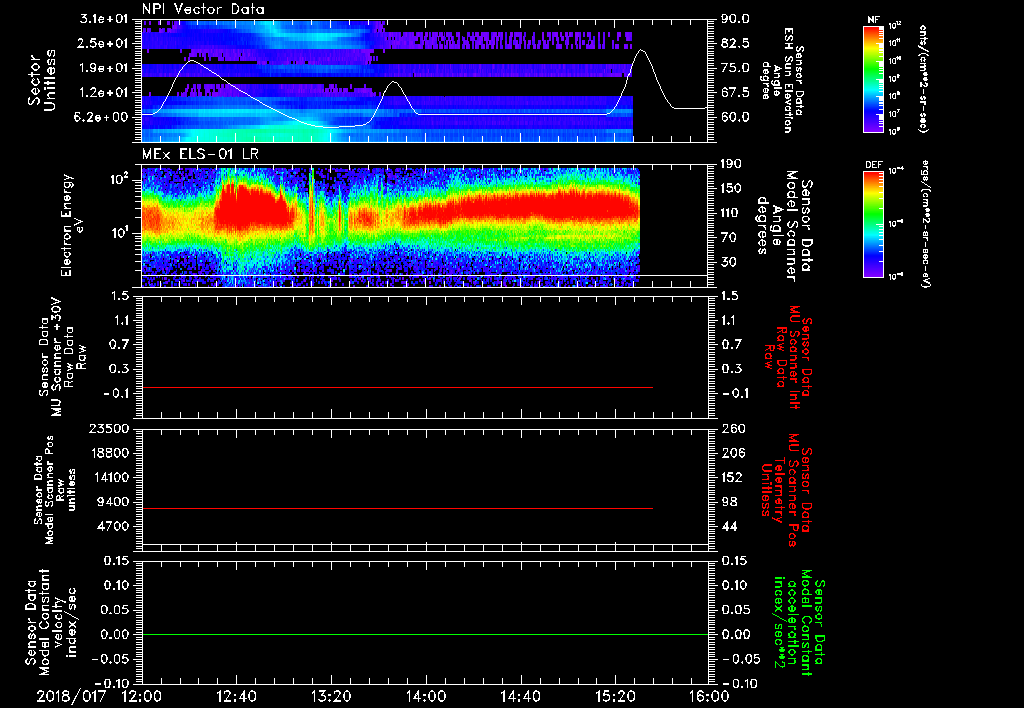1024x708 pixels.
Task: Click the 'ESH Sun Elevation Angle' axis label
Action: tap(782, 80)
